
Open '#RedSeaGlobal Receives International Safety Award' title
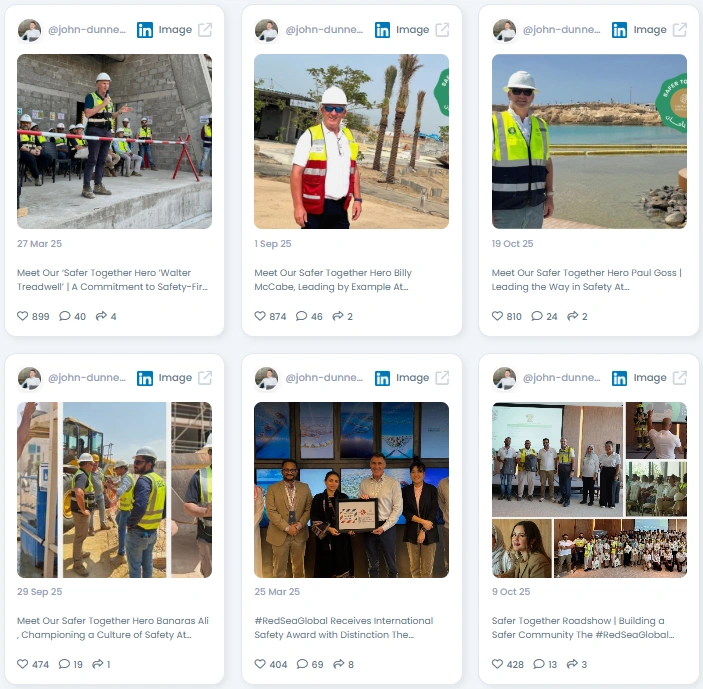pos(343,628)
